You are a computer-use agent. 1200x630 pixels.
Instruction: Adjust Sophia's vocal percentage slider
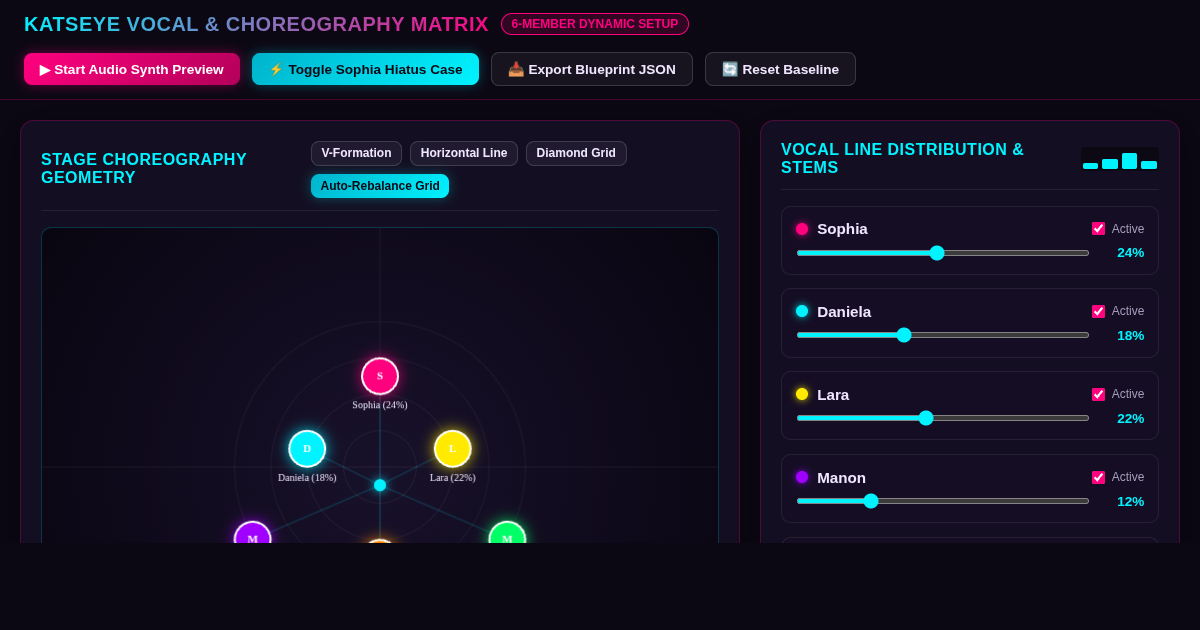tap(943, 253)
